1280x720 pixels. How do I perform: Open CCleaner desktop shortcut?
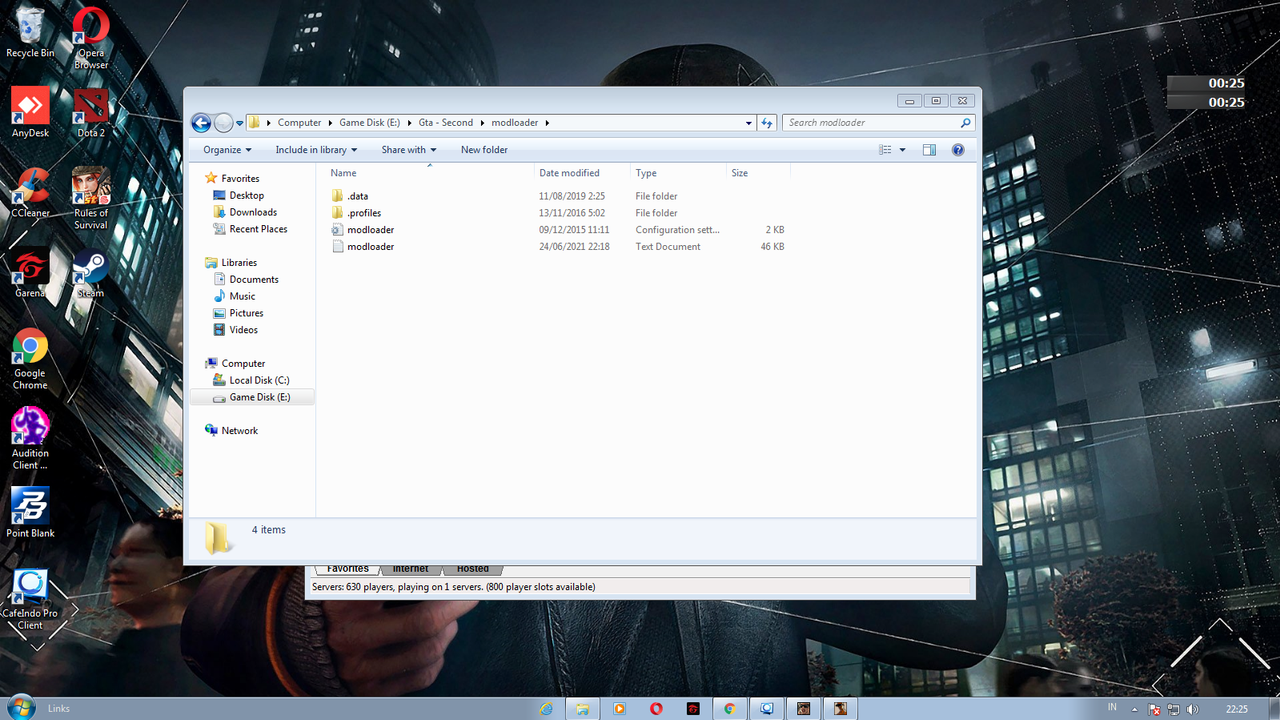[x=30, y=192]
